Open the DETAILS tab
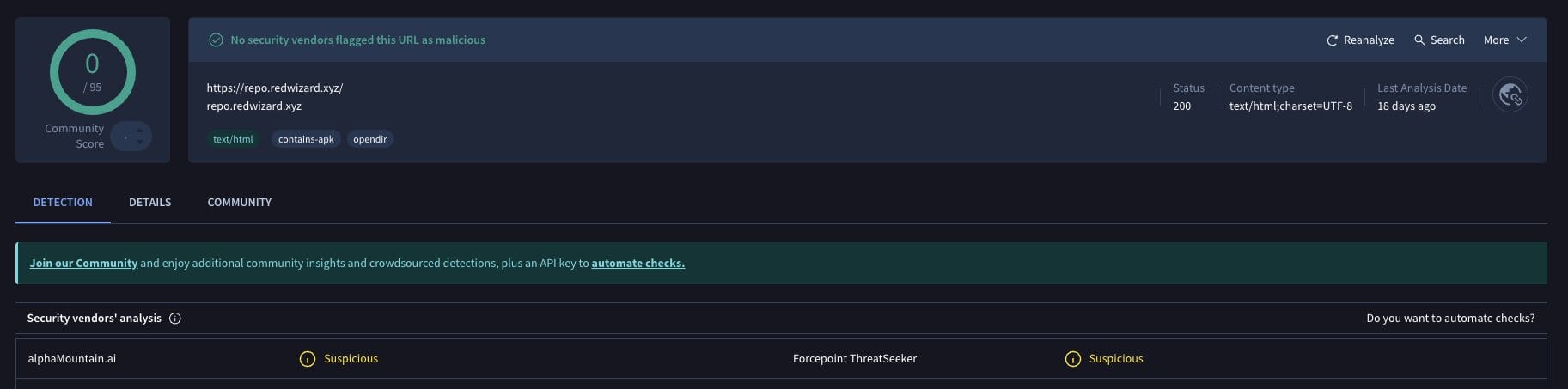Image resolution: width=1568 pixels, height=389 pixels. tap(149, 203)
